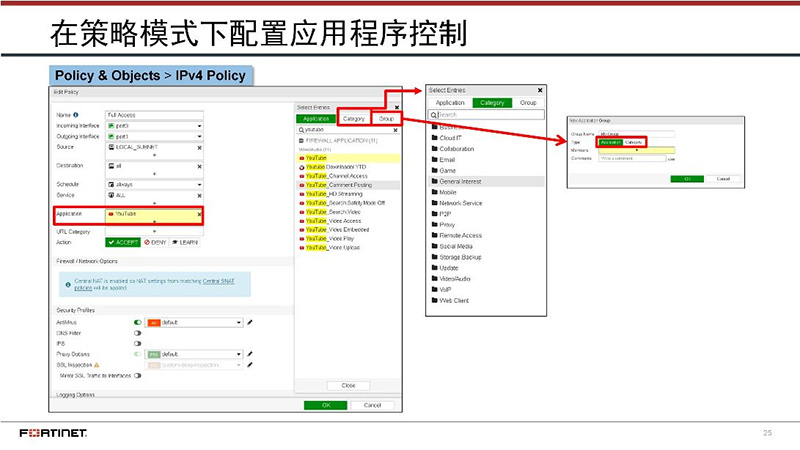Add a source entry with plus icon
Viewport: 800px width, 450px height.
point(155,155)
